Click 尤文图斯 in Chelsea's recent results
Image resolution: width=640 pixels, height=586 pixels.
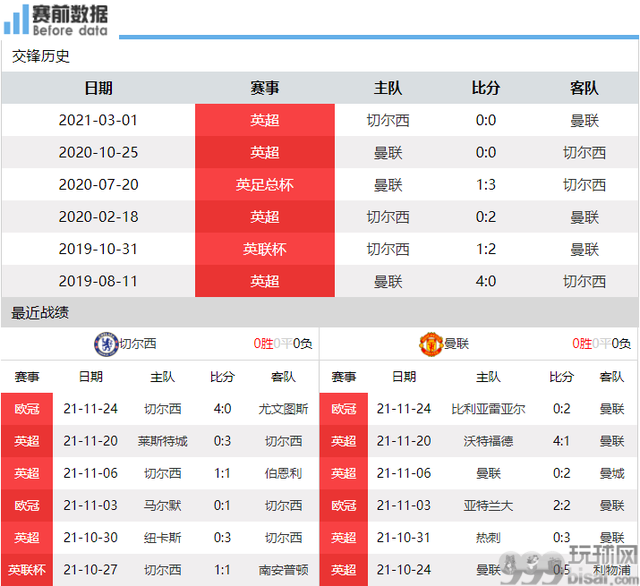tap(283, 409)
